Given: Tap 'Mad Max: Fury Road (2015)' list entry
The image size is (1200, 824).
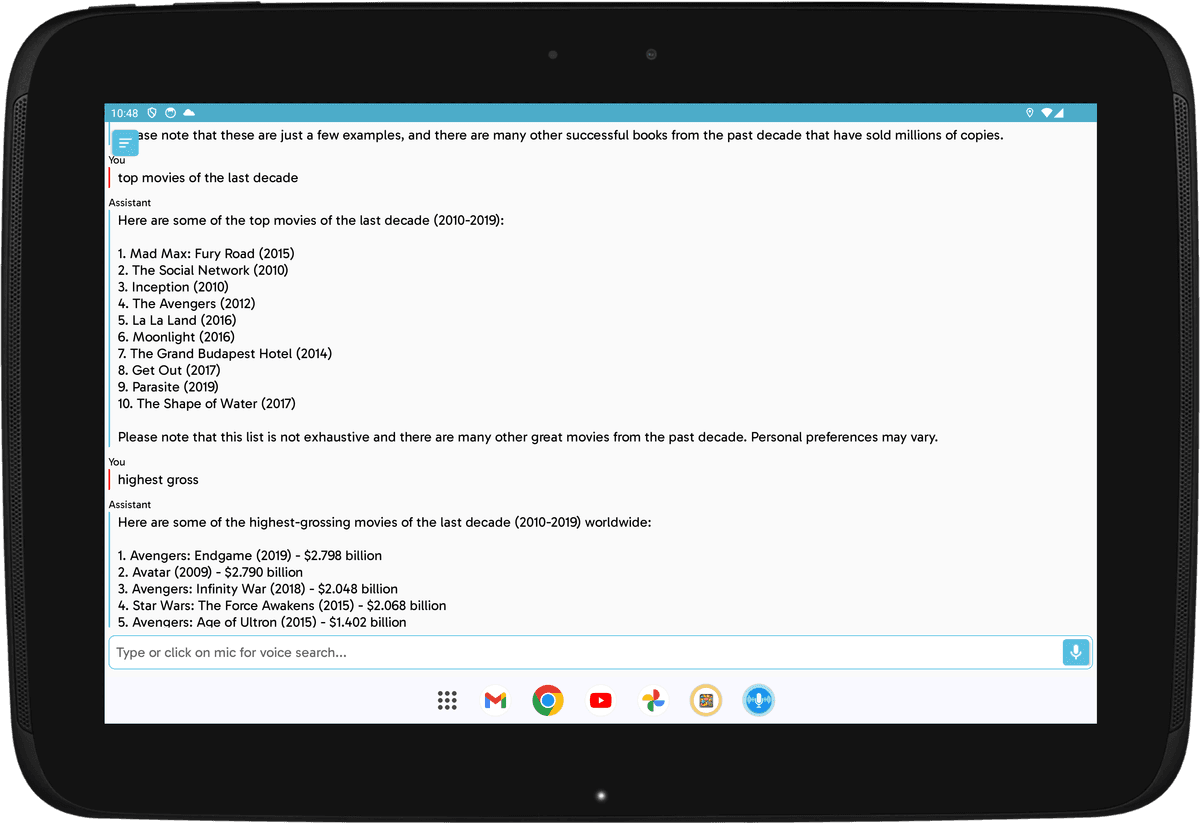Looking at the screenshot, I should (x=206, y=254).
